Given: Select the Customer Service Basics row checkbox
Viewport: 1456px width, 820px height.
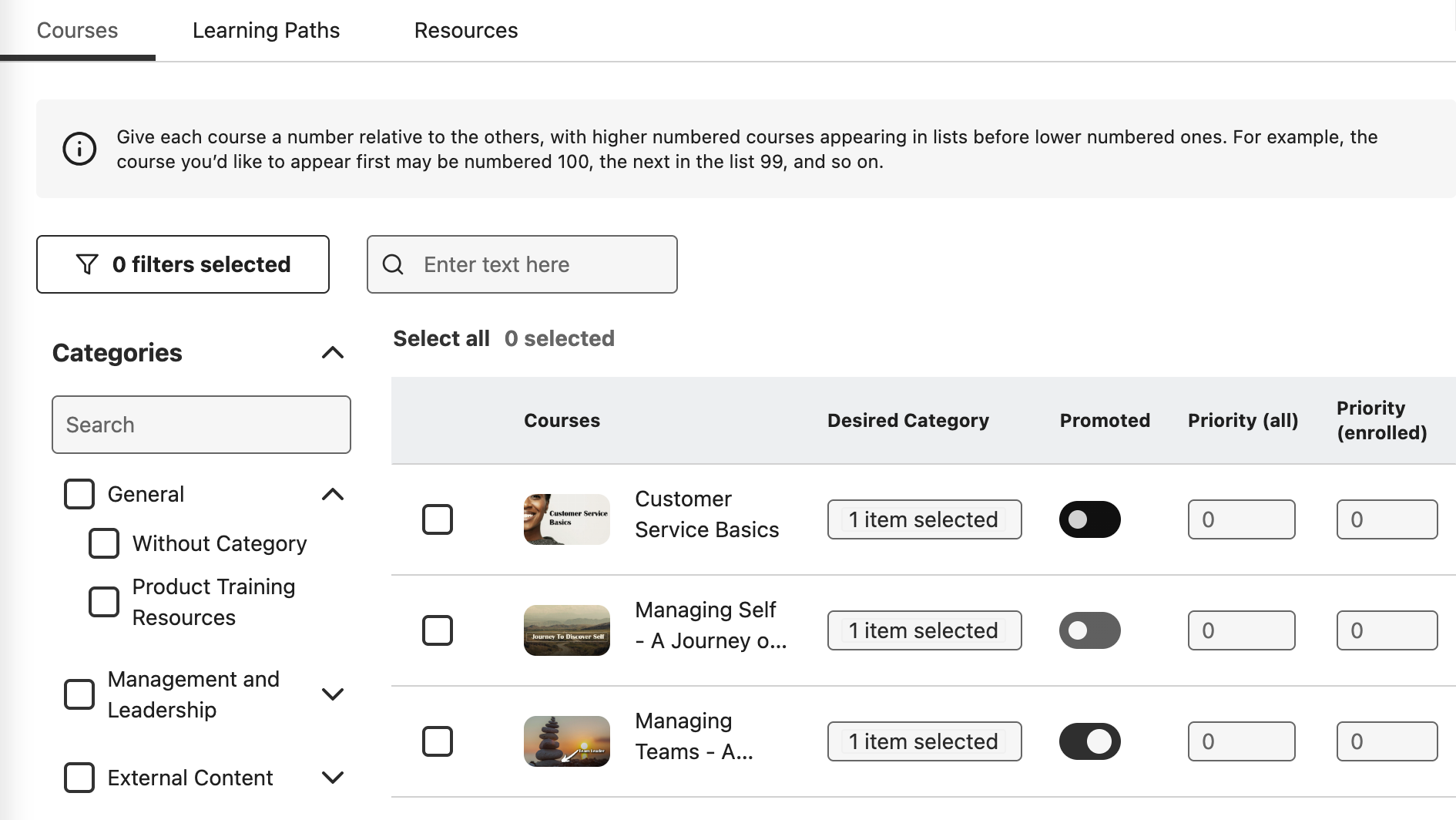Looking at the screenshot, I should click(x=438, y=519).
